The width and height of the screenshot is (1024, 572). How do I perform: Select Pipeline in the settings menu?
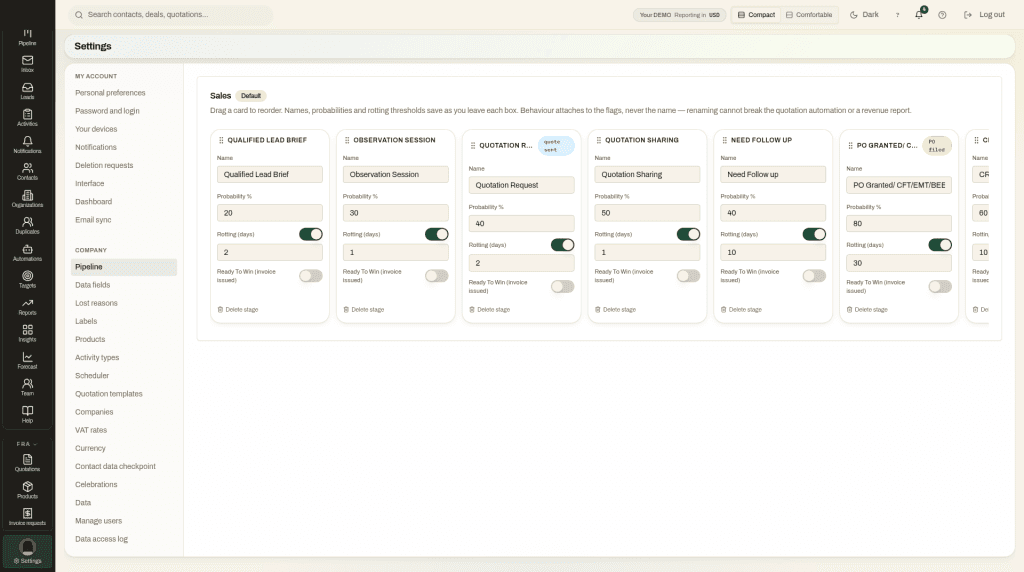(x=123, y=267)
